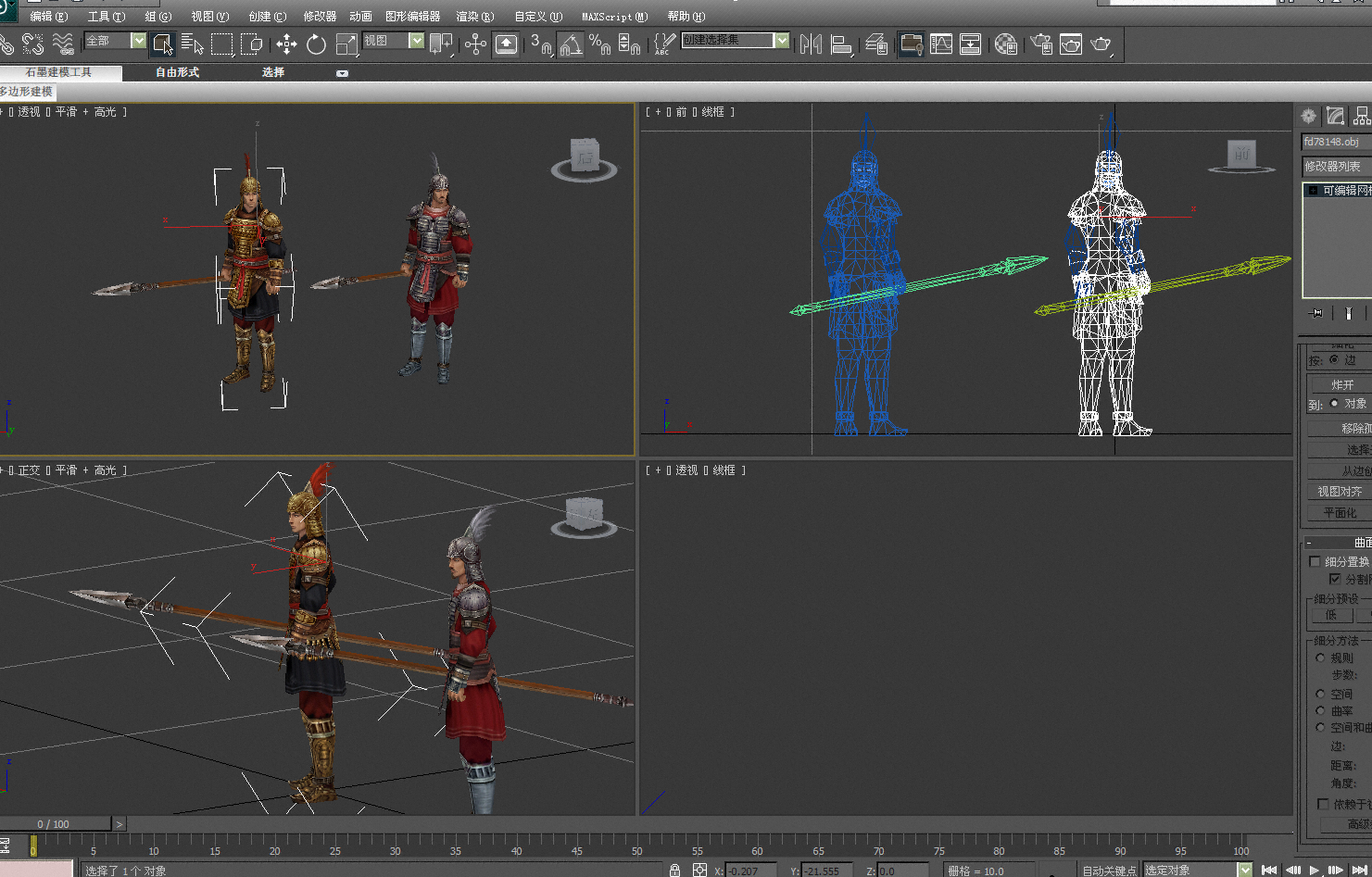Switch to the 自由形式 ribbon tab

pos(177,72)
